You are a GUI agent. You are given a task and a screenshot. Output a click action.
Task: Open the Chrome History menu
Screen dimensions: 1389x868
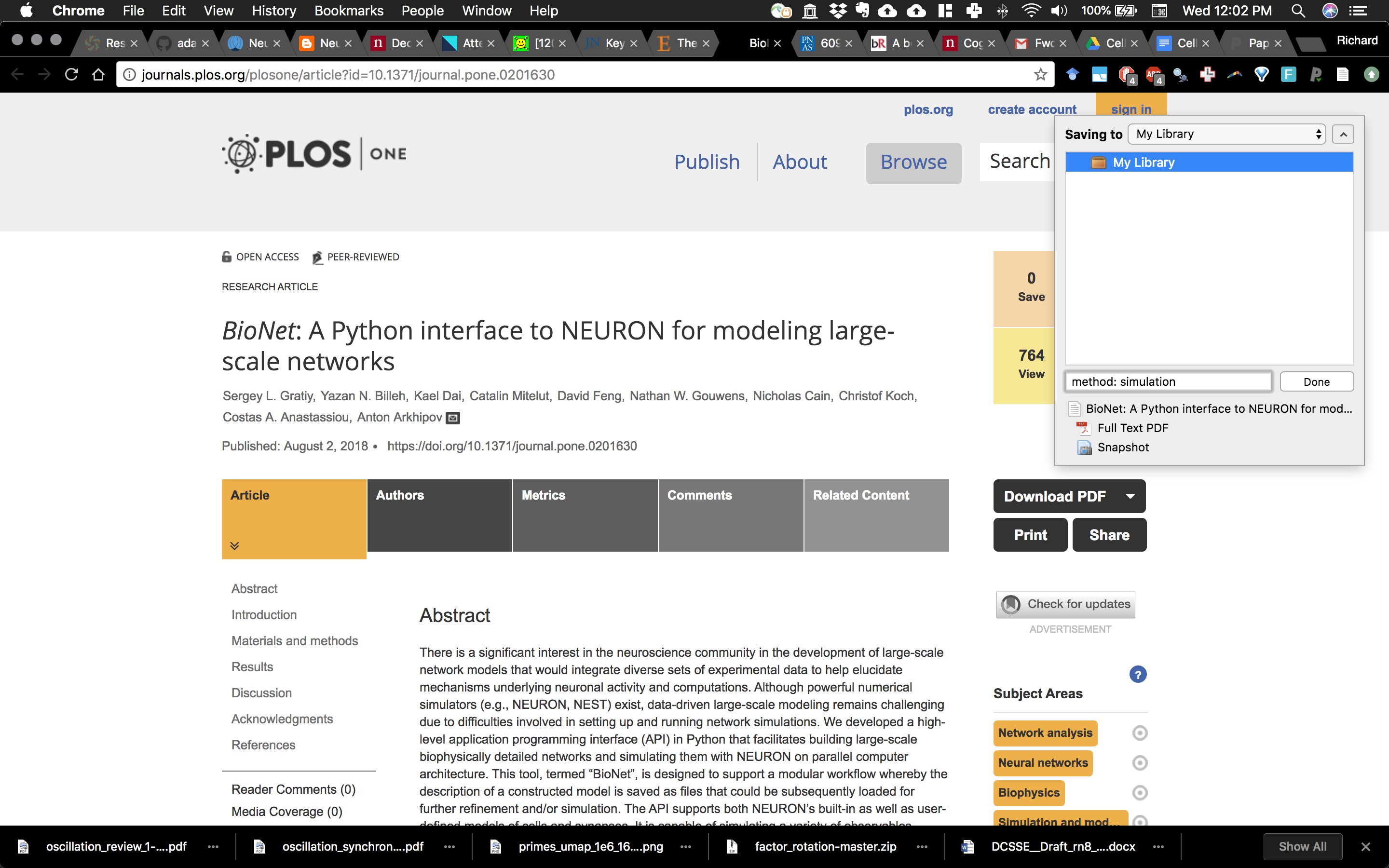[274, 11]
